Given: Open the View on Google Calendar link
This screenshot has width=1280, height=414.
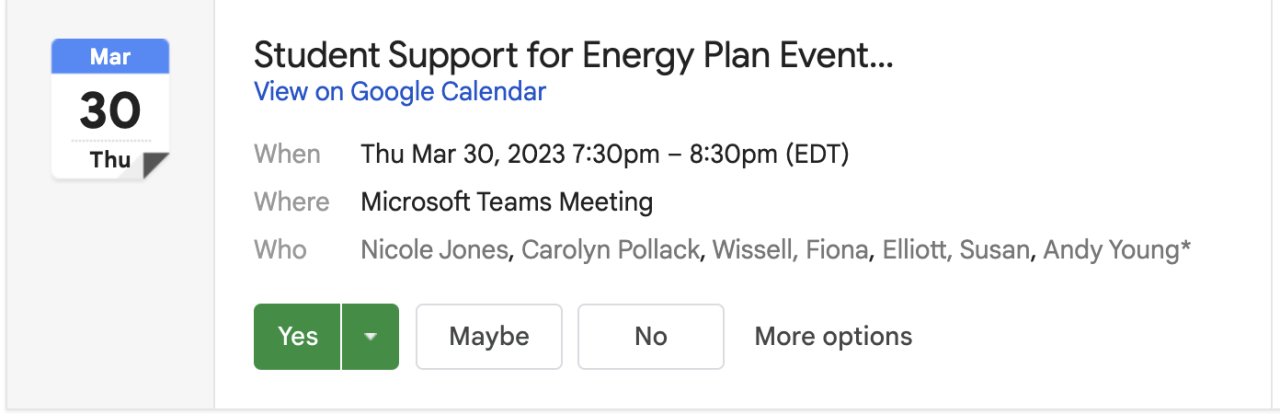Looking at the screenshot, I should pos(400,92).
